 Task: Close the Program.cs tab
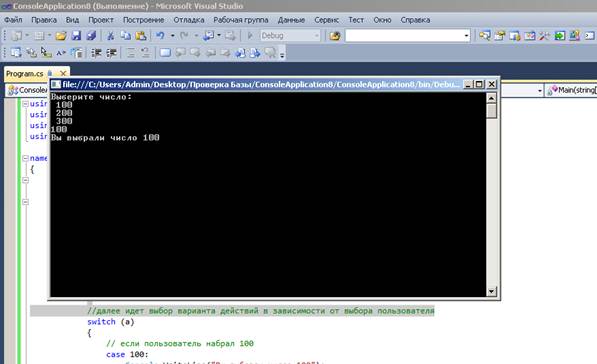(x=63, y=73)
